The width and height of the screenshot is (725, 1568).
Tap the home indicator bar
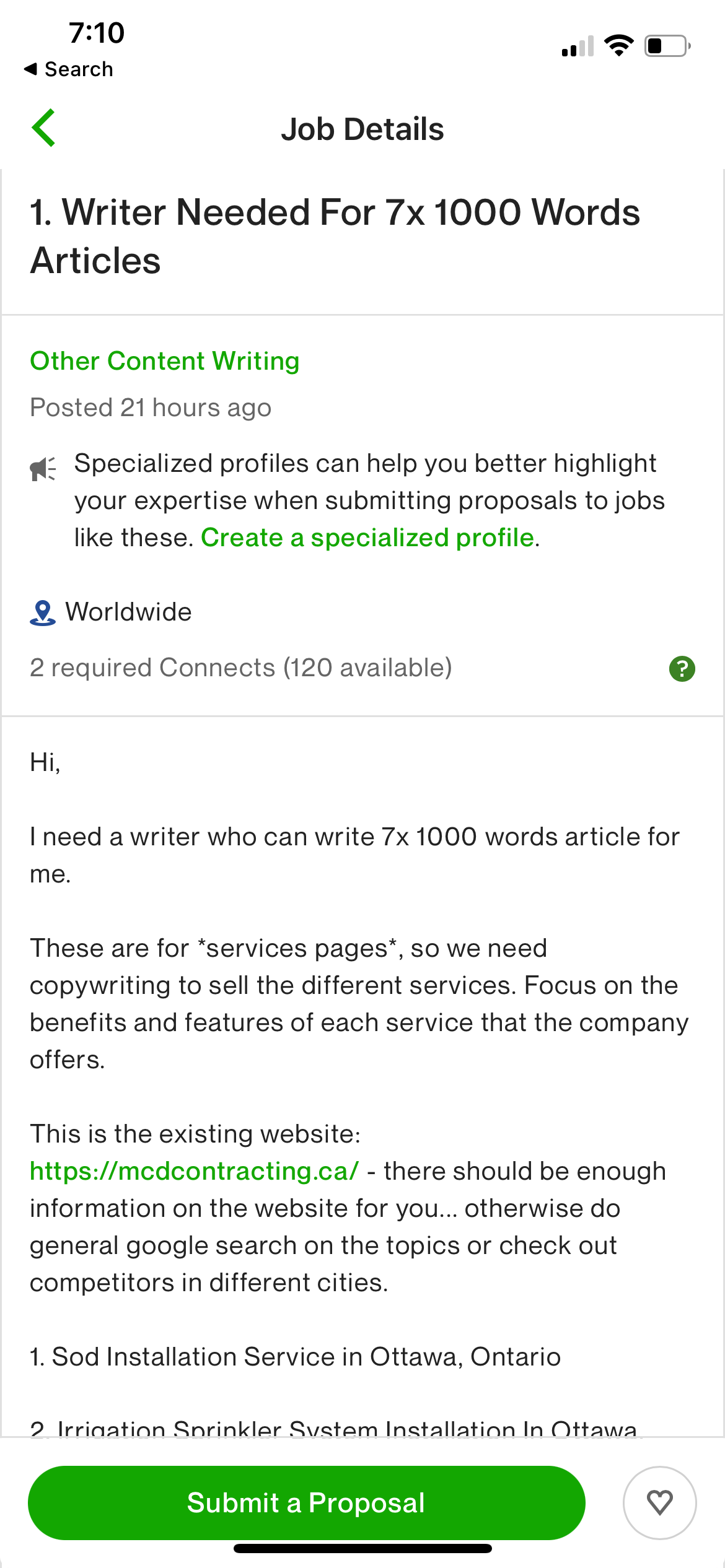click(362, 1548)
